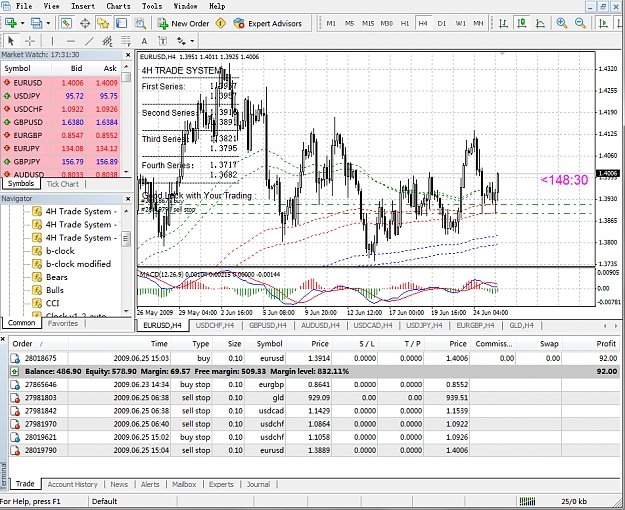Select the crosshair cursor tool
The image size is (625, 510).
point(30,41)
